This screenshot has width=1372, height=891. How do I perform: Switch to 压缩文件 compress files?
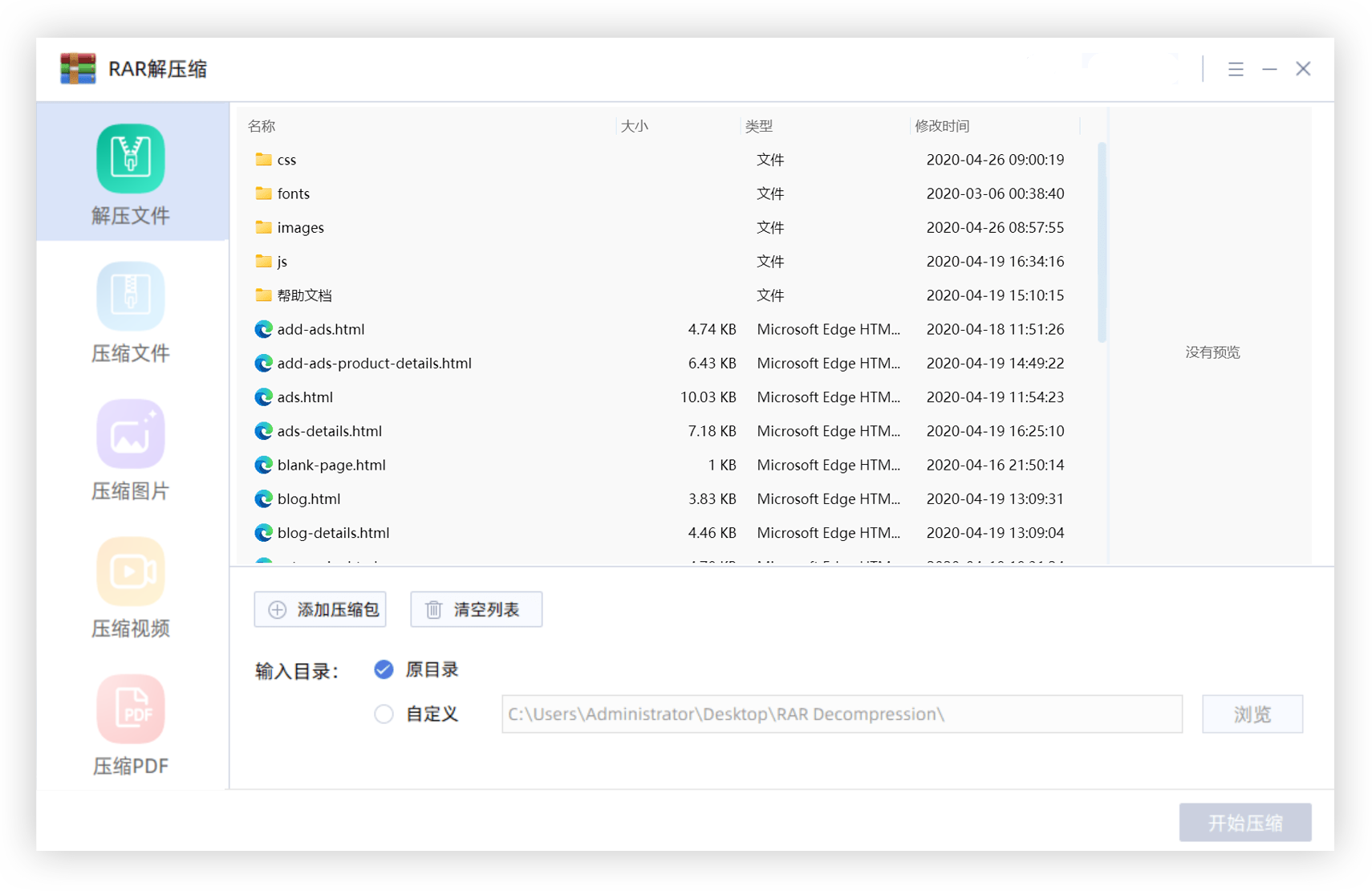click(x=131, y=311)
